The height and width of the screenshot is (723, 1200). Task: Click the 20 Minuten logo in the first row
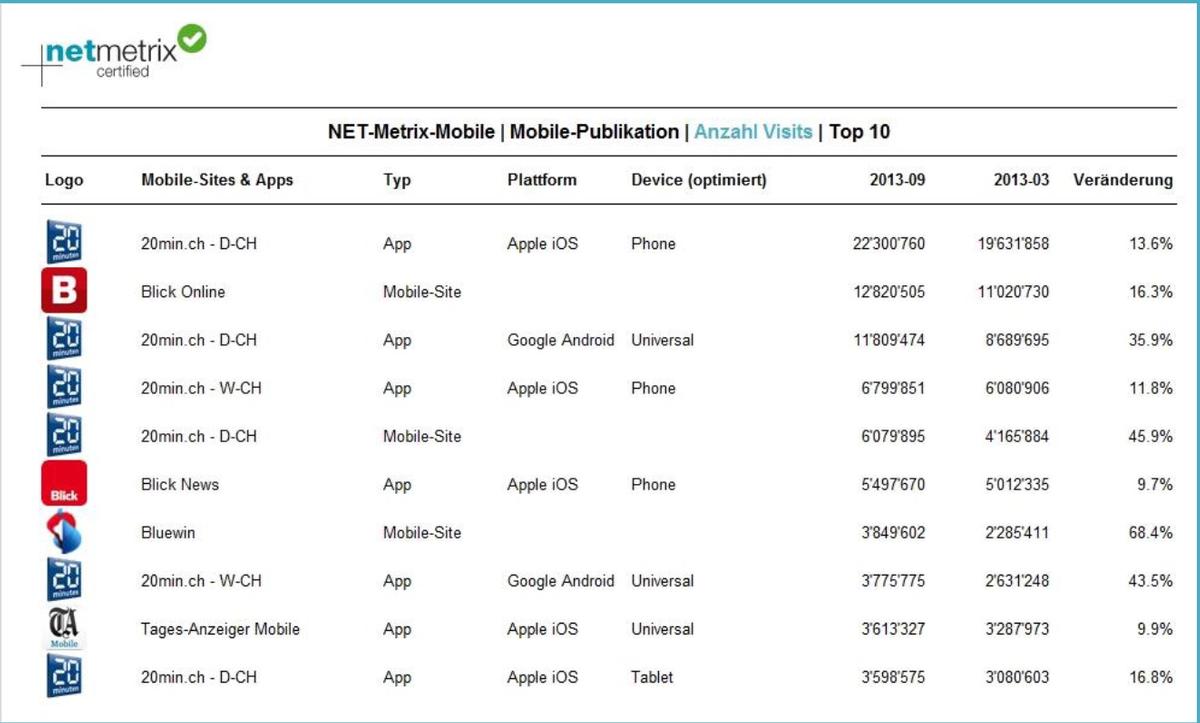[64, 243]
